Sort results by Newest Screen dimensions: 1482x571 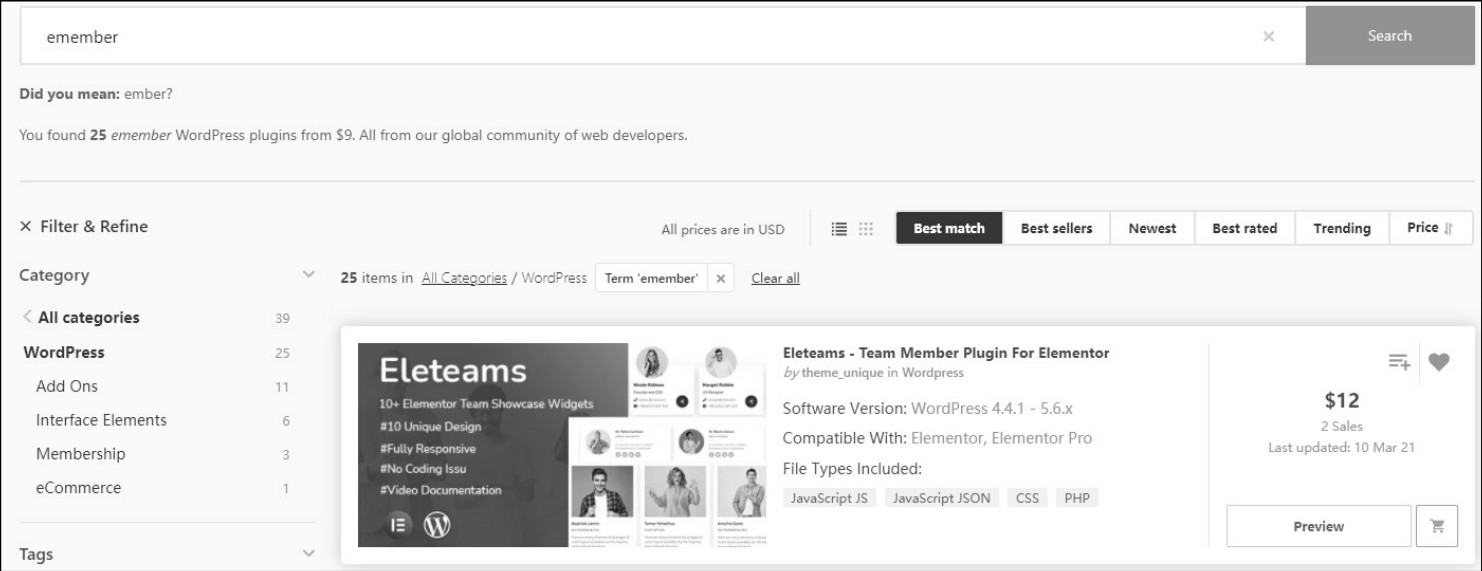pyautogui.click(x=1152, y=228)
